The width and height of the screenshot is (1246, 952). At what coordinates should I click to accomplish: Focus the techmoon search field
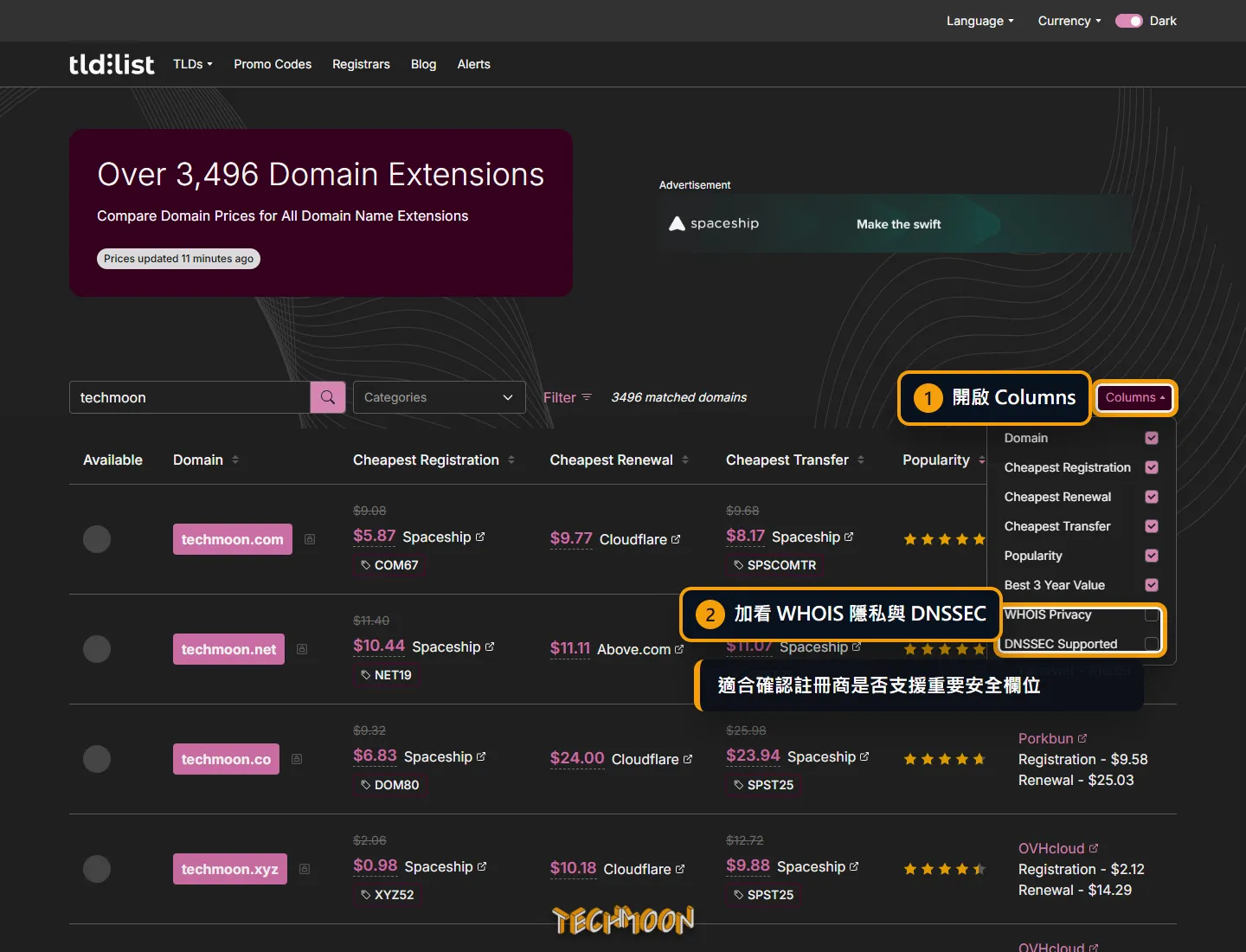coord(189,397)
